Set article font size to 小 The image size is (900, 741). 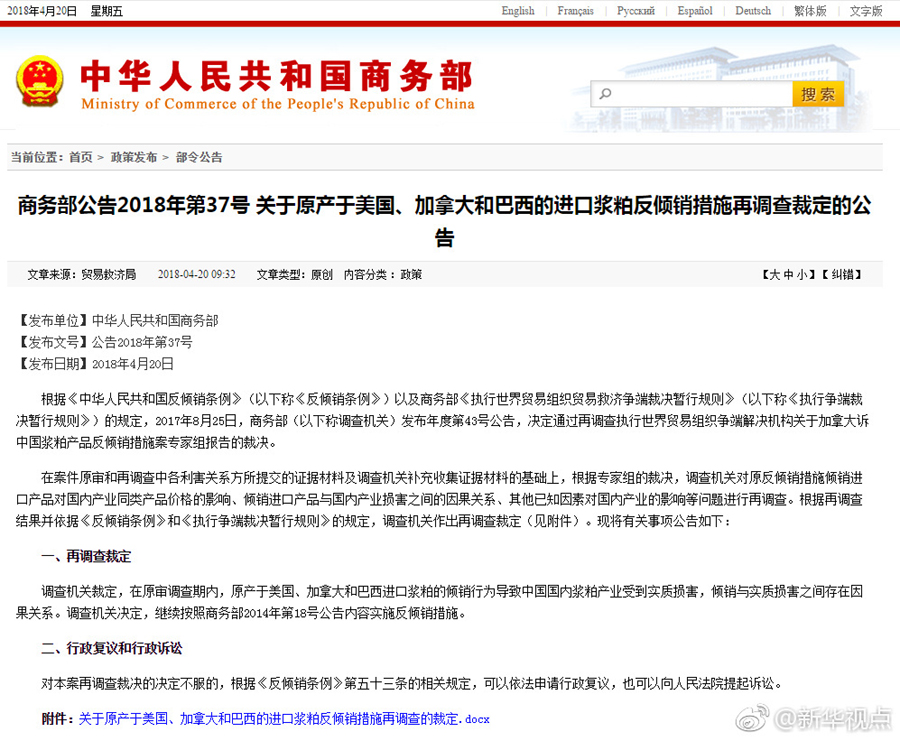click(802, 274)
